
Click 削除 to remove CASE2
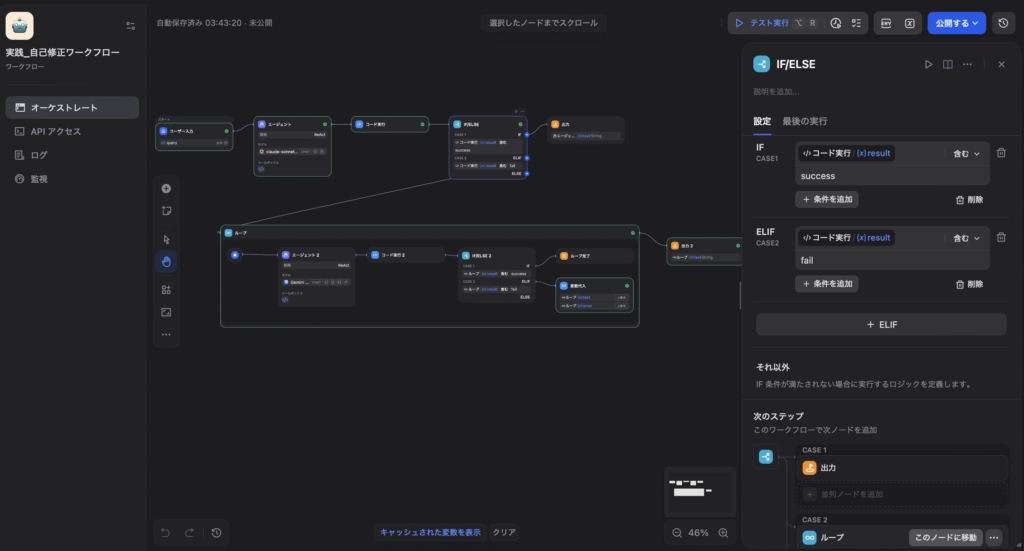tap(970, 284)
